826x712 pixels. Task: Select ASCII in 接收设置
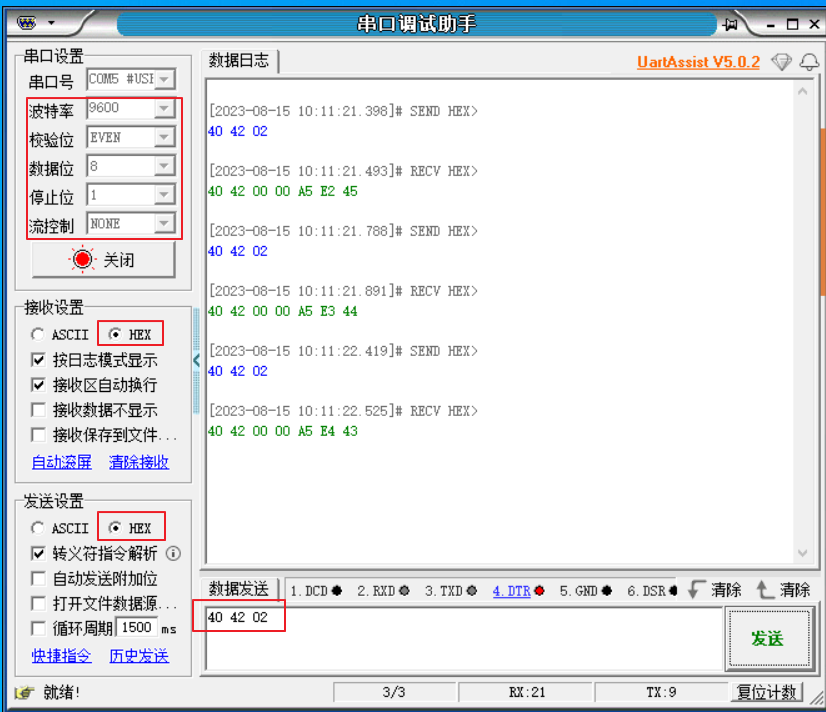tap(60, 334)
